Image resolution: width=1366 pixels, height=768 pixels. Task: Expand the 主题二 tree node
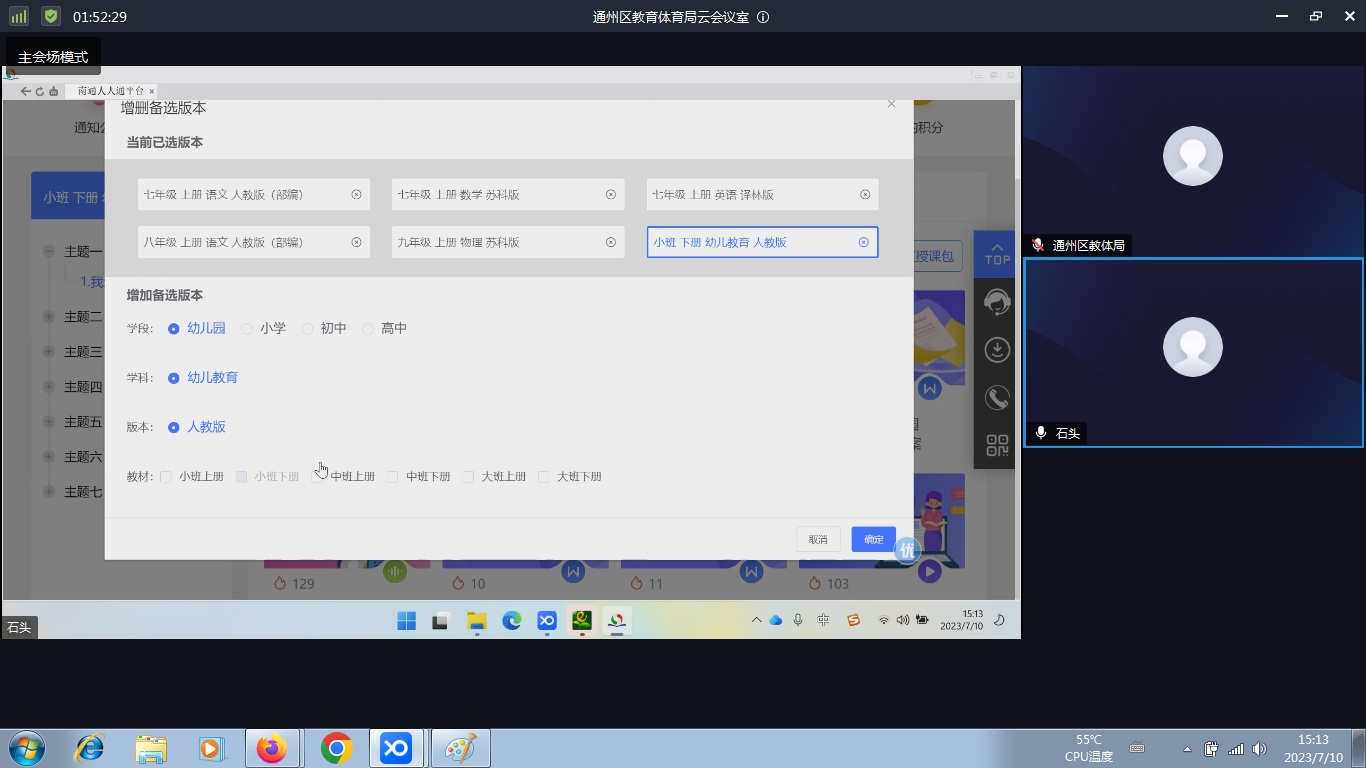[x=49, y=317]
